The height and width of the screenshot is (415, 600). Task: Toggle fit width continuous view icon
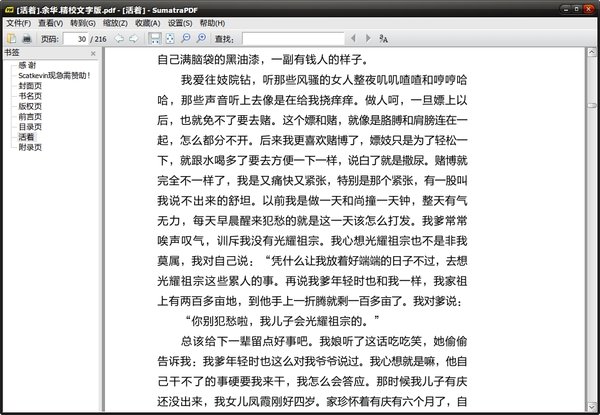pyautogui.click(x=155, y=38)
